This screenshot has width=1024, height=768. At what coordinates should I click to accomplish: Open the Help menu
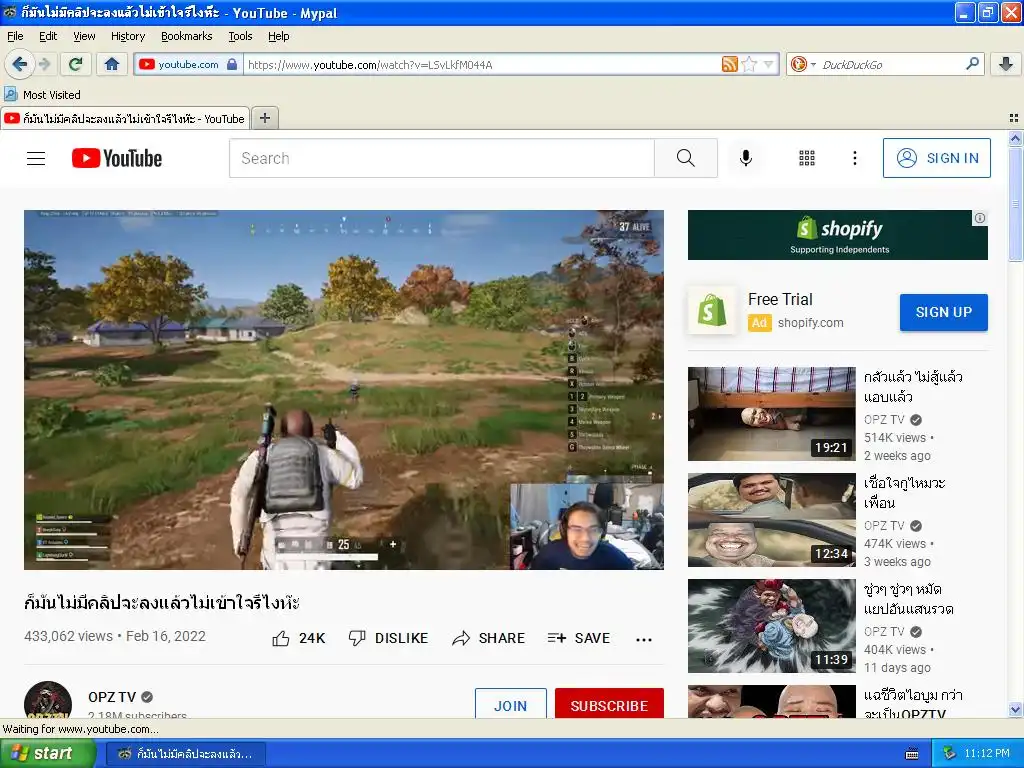point(278,36)
